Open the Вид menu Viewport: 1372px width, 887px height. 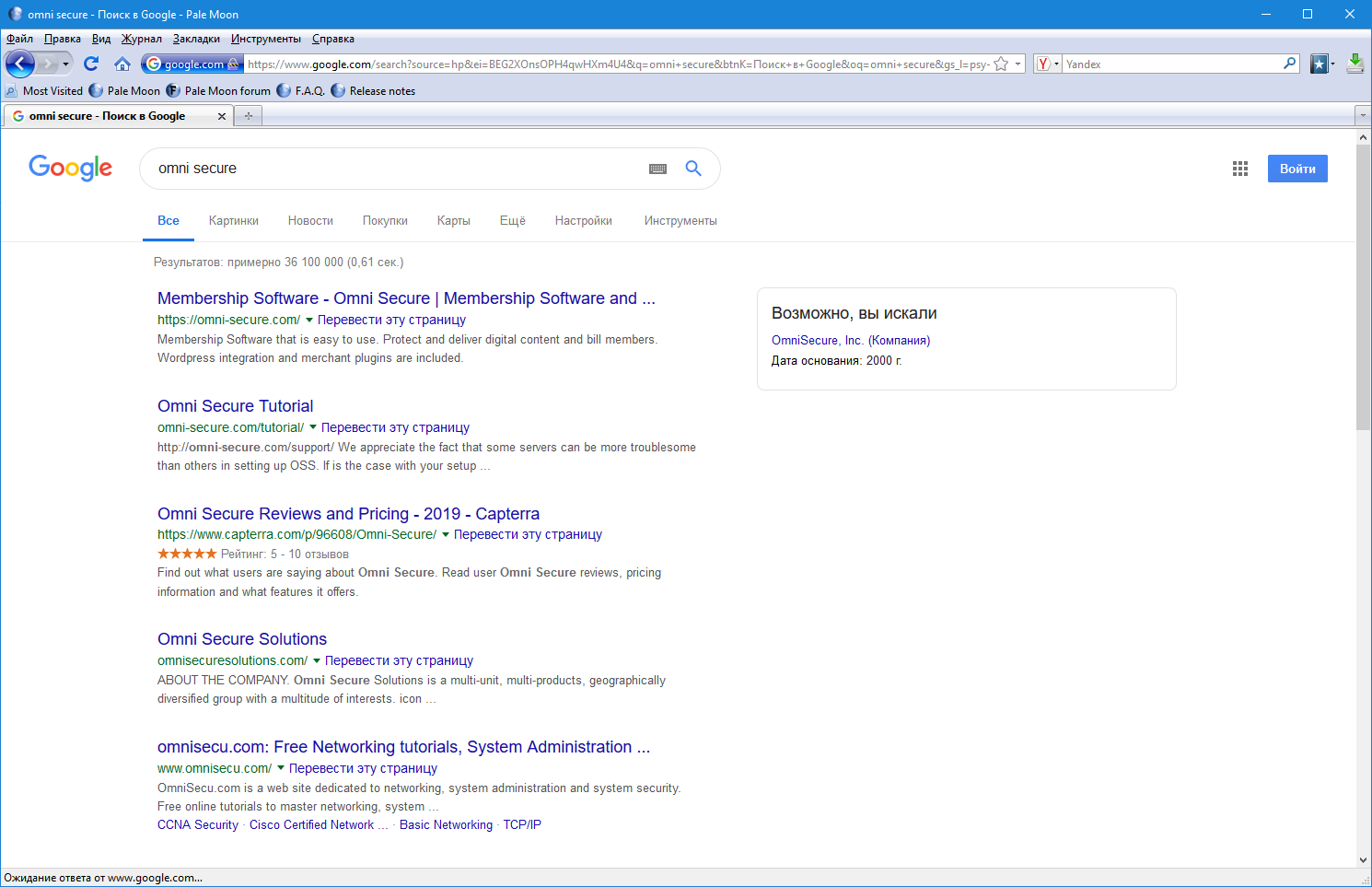(x=101, y=39)
